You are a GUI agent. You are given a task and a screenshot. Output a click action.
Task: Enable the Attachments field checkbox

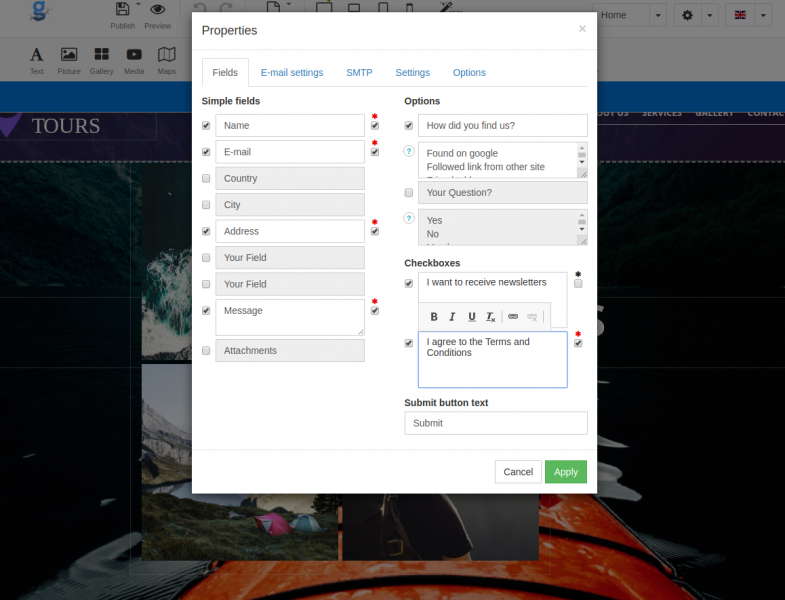click(x=206, y=351)
